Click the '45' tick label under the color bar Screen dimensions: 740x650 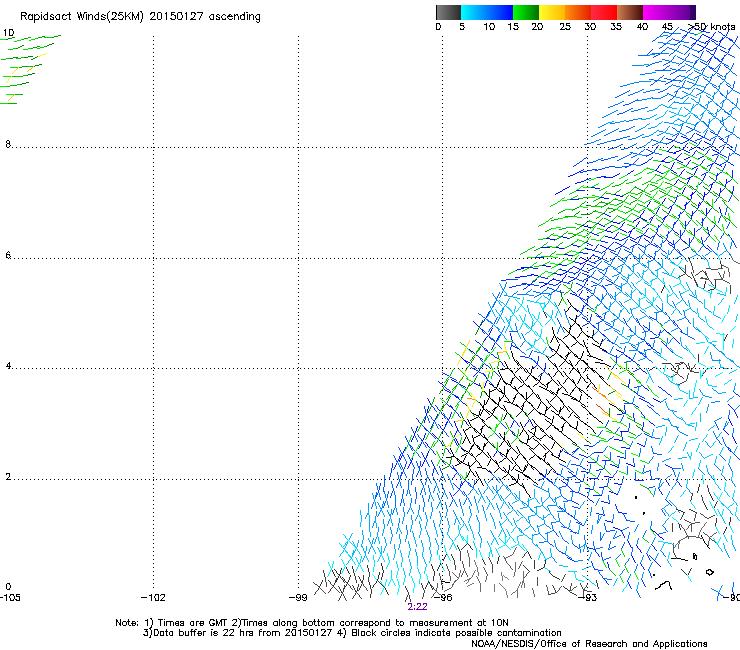point(667,27)
